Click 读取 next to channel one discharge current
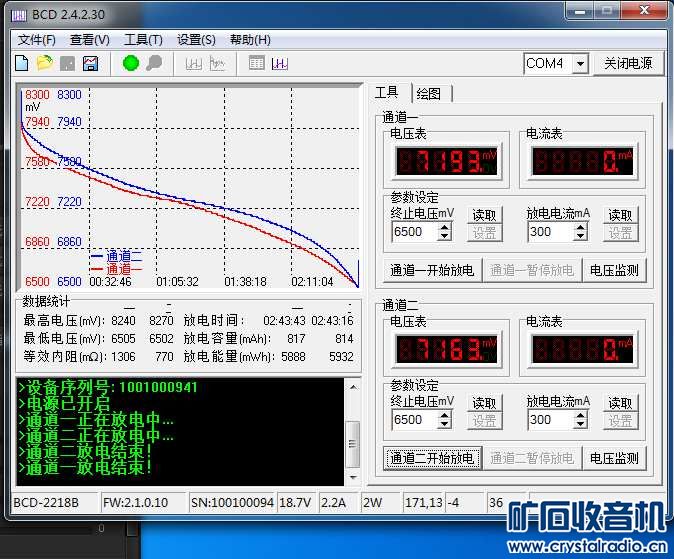This screenshot has width=674, height=559. tap(620, 215)
